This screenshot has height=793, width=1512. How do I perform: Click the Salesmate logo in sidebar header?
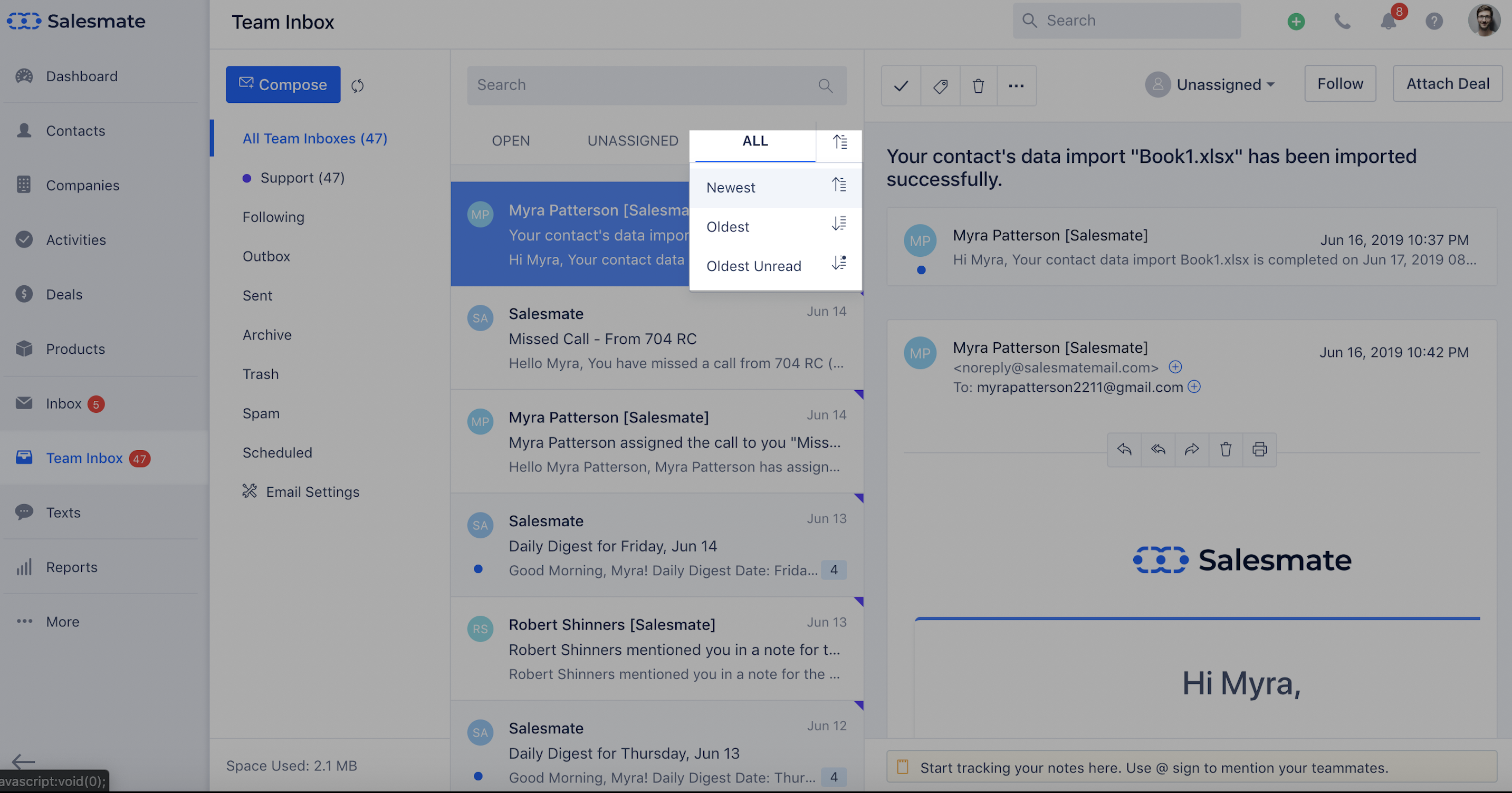[76, 21]
